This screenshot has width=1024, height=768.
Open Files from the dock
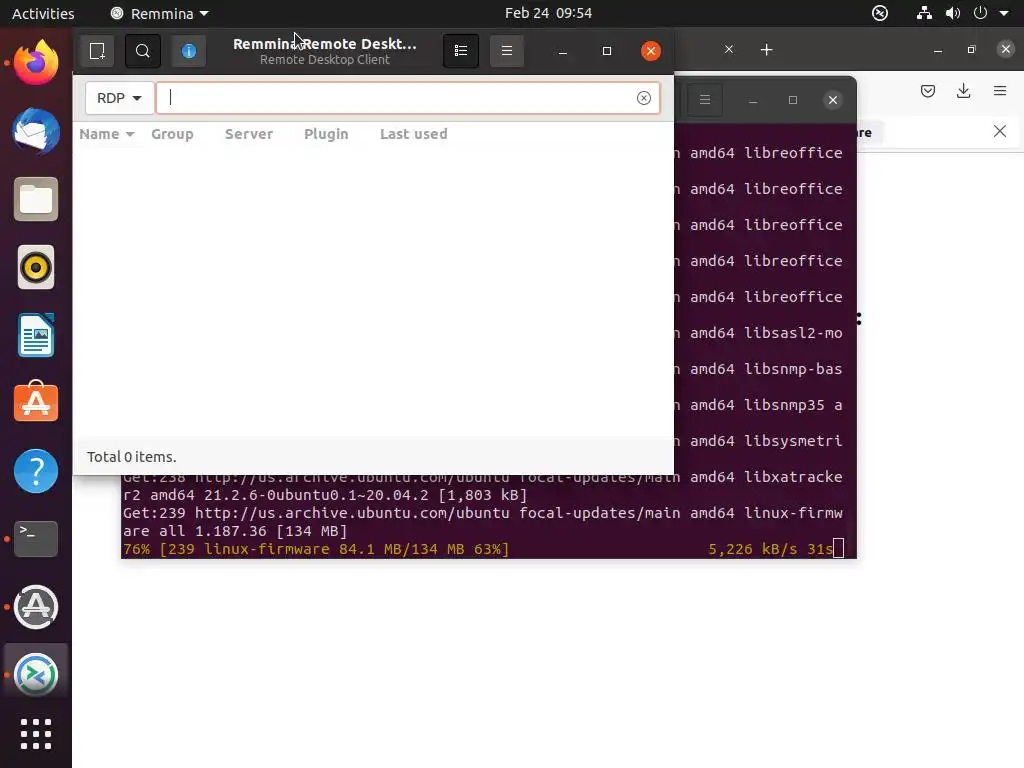36,199
